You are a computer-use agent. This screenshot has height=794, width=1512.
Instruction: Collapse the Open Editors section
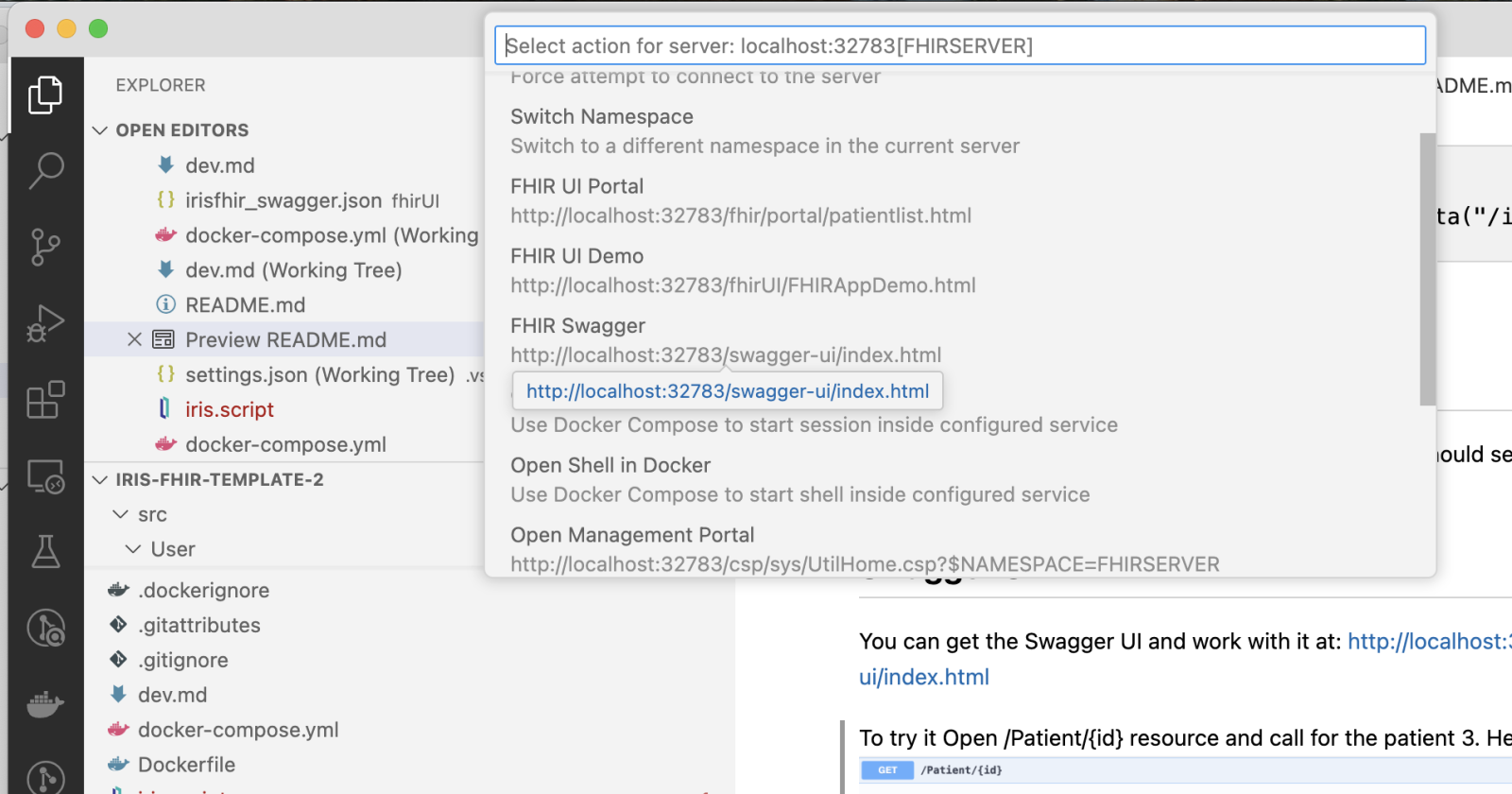(x=100, y=130)
